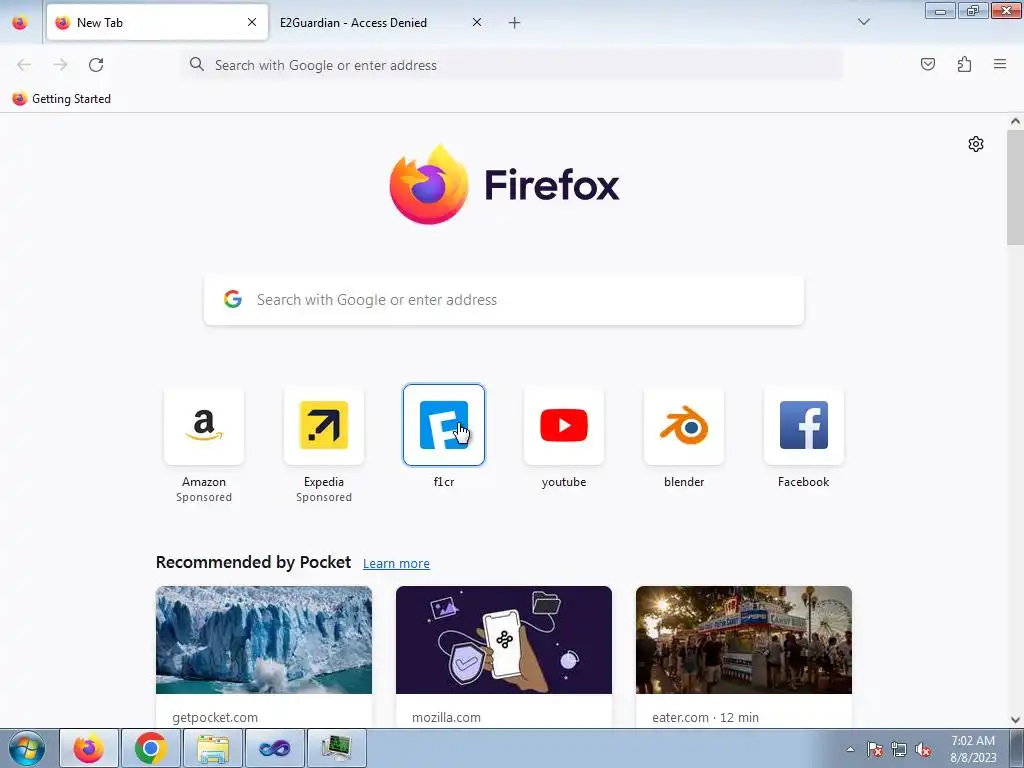Screen dimensions: 1024x768
Task: Open new tab personalize gear settings
Action: (976, 144)
